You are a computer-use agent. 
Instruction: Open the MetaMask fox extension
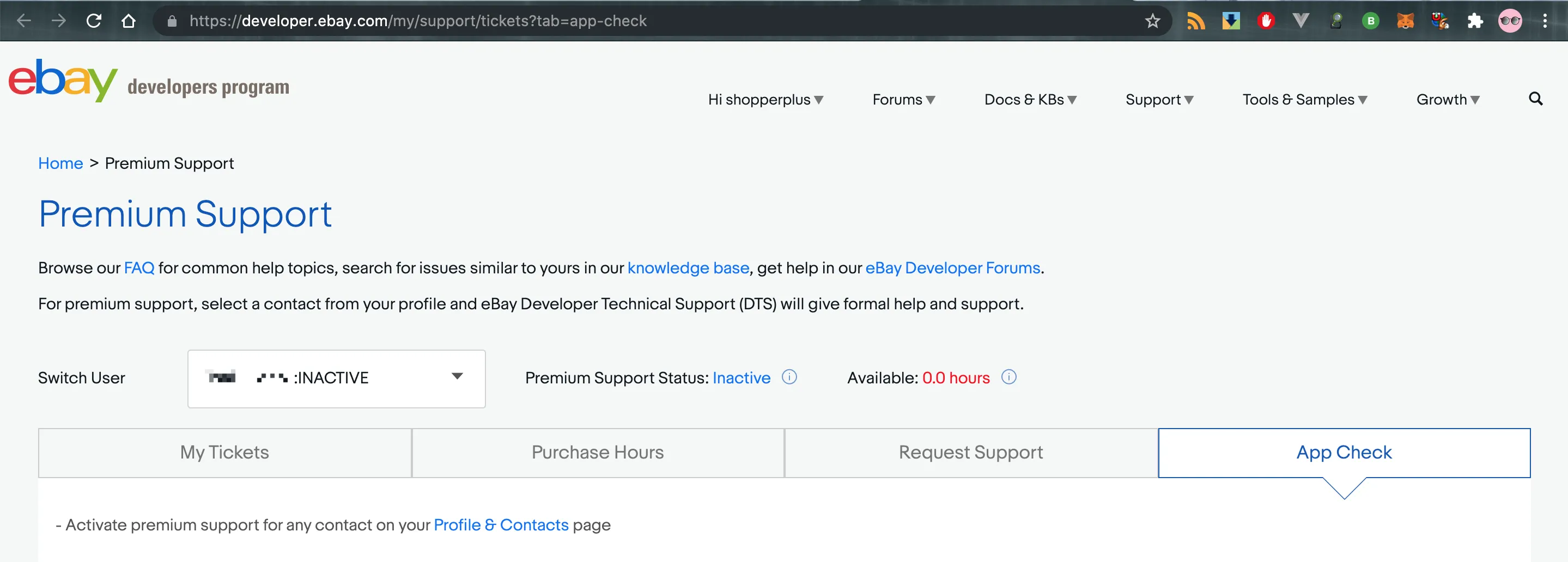pyautogui.click(x=1405, y=21)
